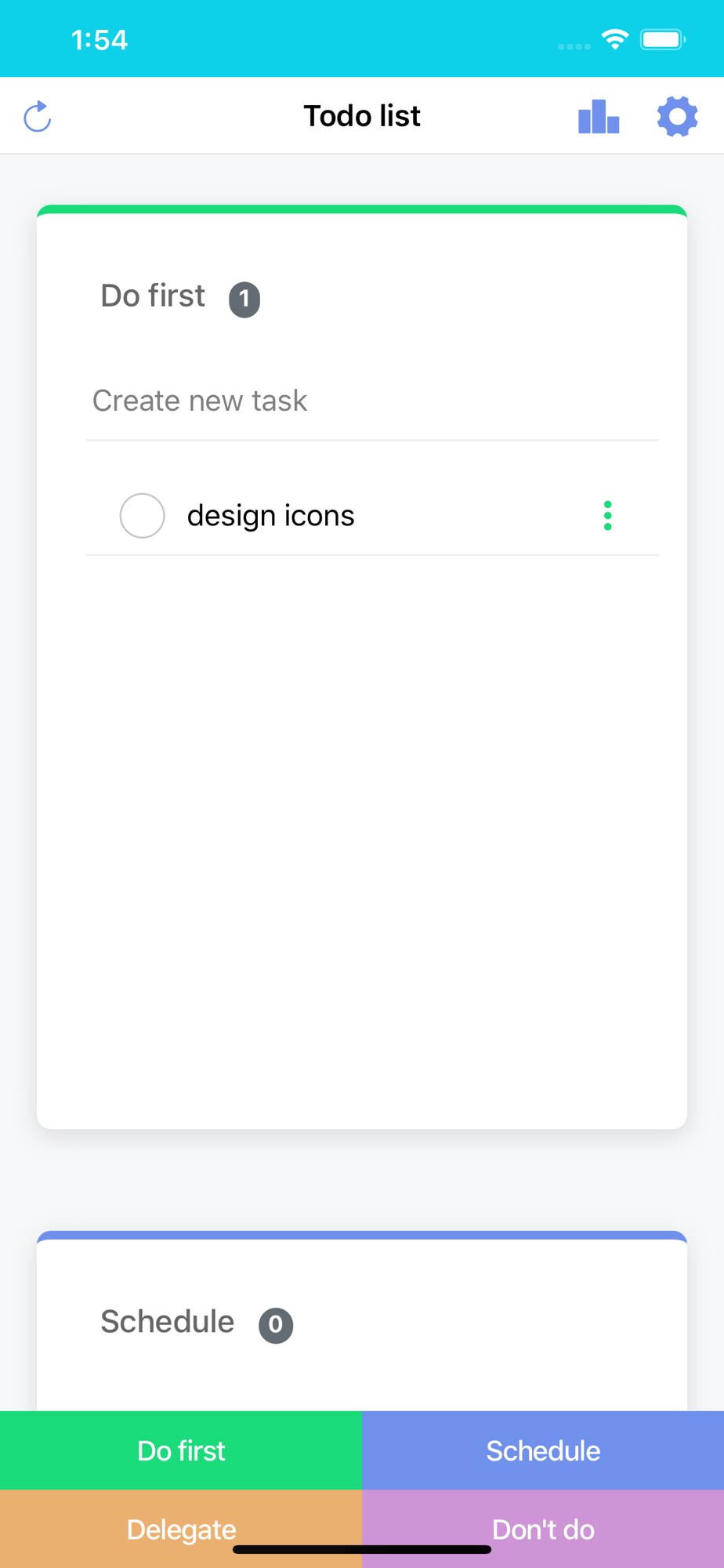Tap the Do first section heading
Screen dimensions: 724x1568
[x=153, y=296]
